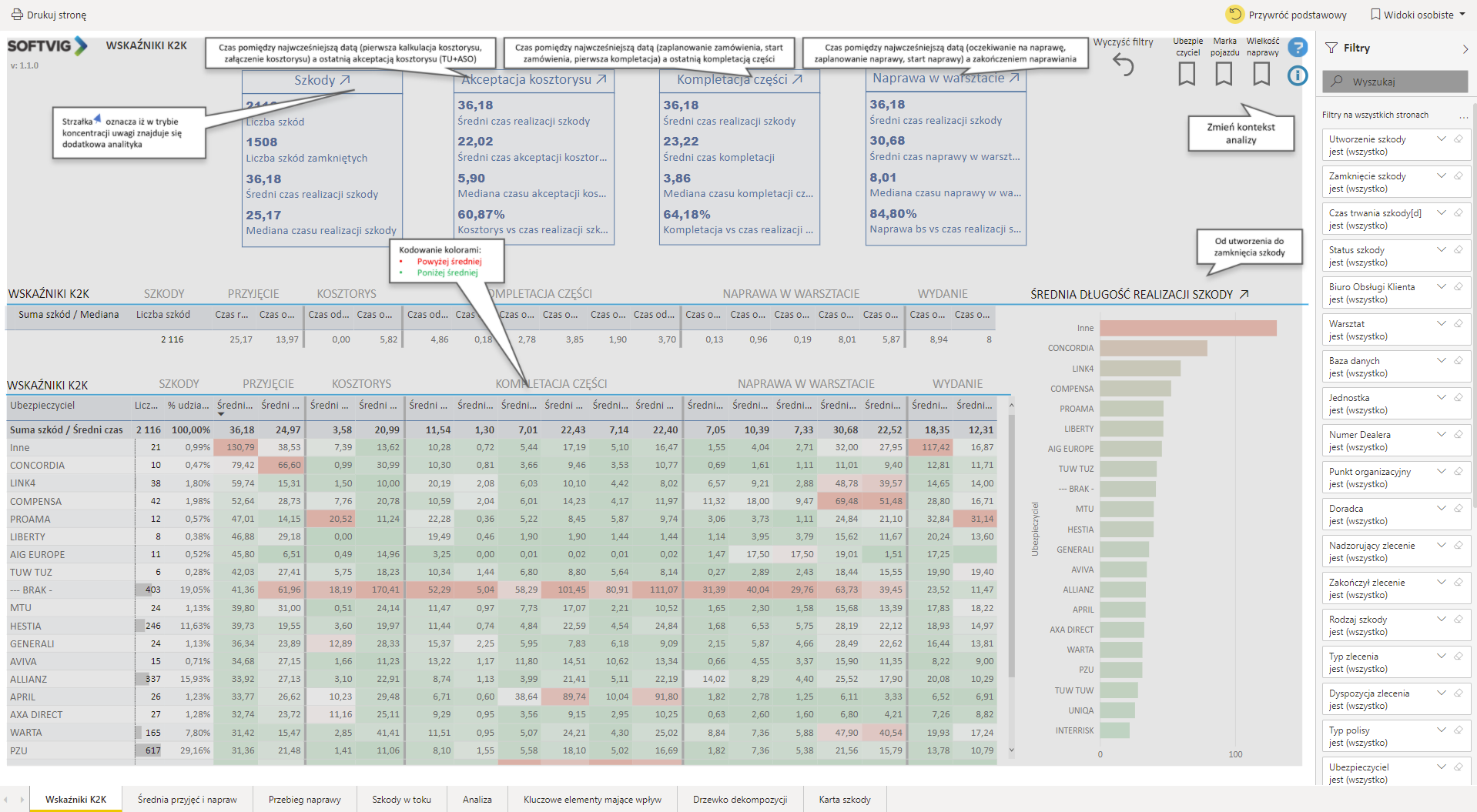This screenshot has height=812, width=1477.
Task: Click the Drukuj stronę print icon
Action: 16,15
